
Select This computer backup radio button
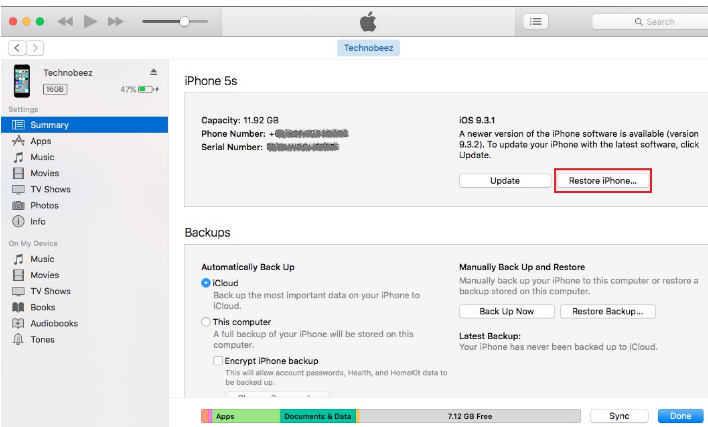(x=205, y=322)
